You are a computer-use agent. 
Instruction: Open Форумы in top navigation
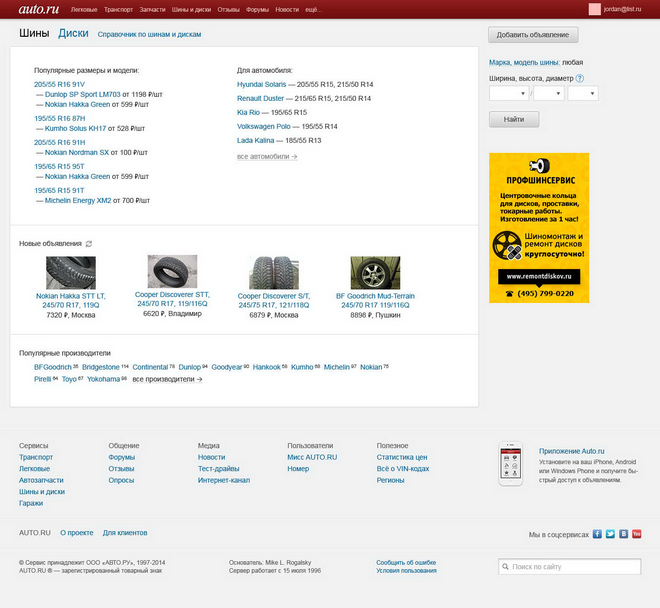click(257, 10)
